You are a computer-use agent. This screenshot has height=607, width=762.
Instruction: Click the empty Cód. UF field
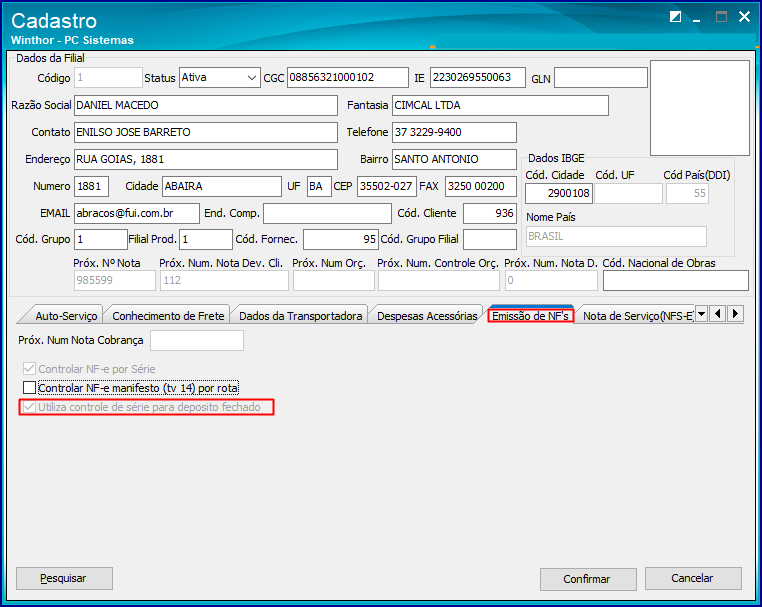coord(628,193)
